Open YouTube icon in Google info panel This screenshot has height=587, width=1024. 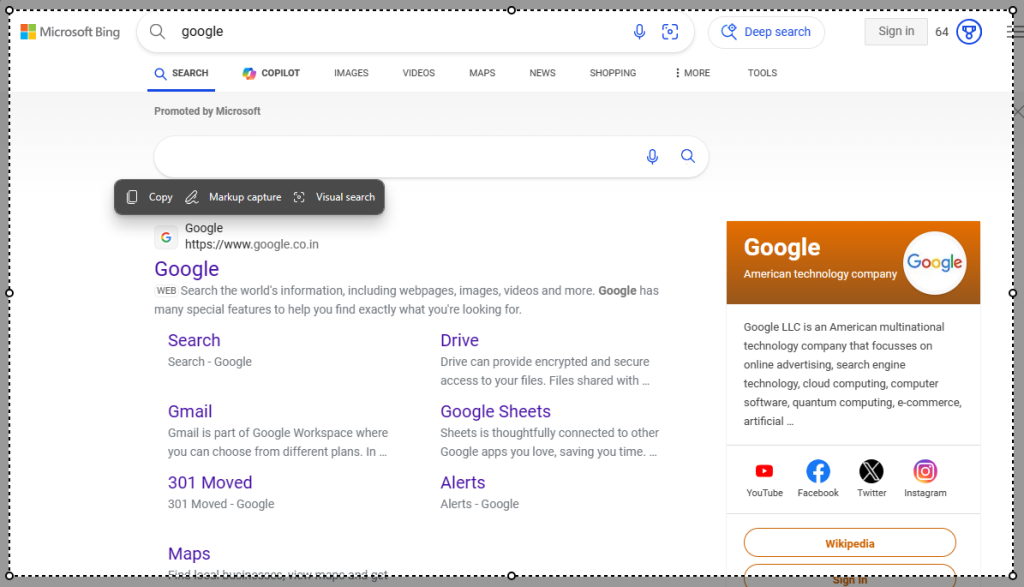click(764, 471)
